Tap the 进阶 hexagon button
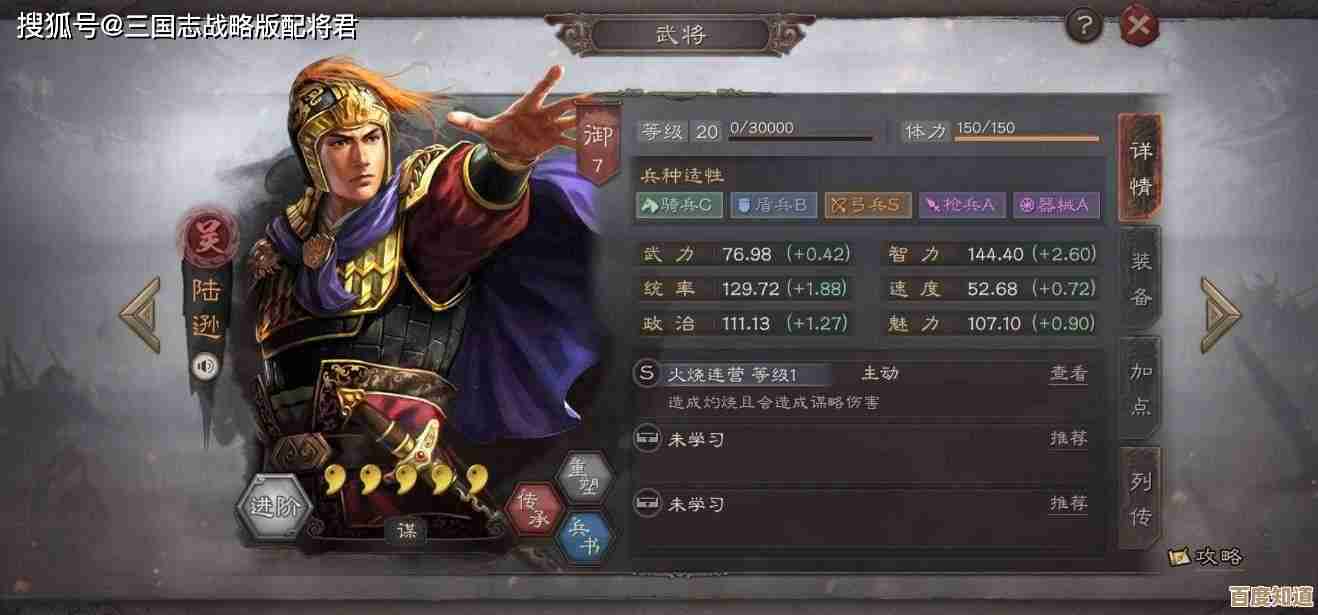 tap(276, 507)
